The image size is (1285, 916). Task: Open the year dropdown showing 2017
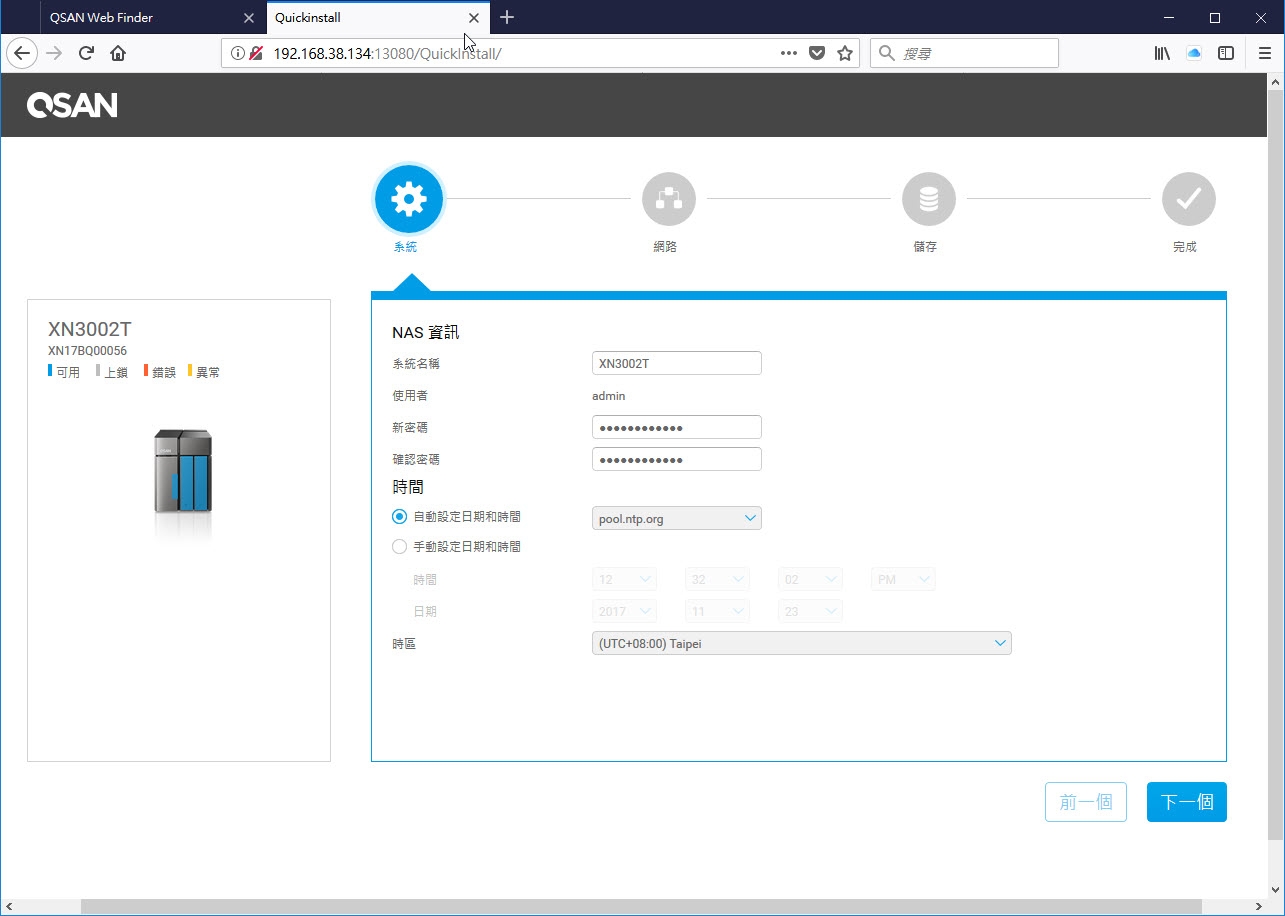[624, 611]
